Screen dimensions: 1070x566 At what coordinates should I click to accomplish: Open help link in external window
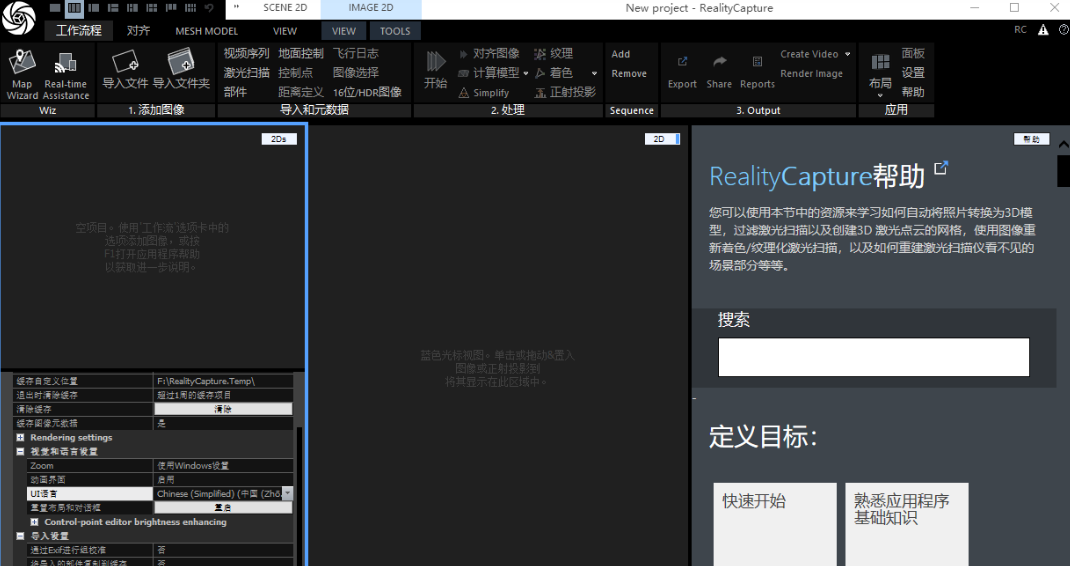coord(941,168)
